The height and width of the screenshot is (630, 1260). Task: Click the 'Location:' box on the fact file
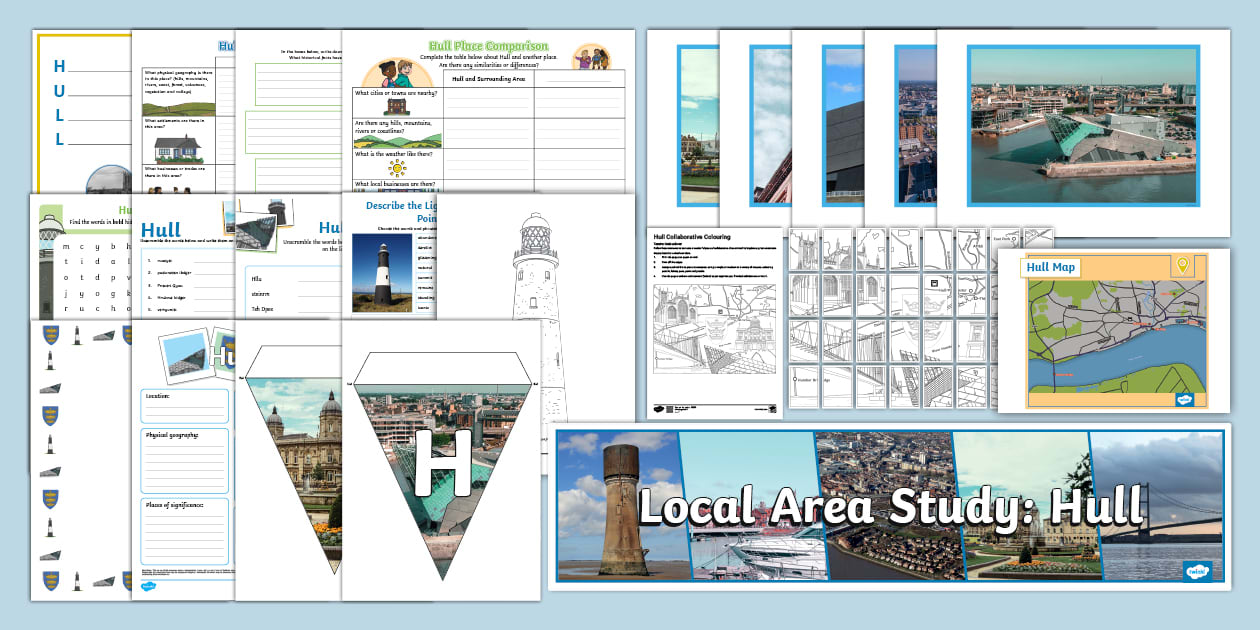click(x=185, y=405)
